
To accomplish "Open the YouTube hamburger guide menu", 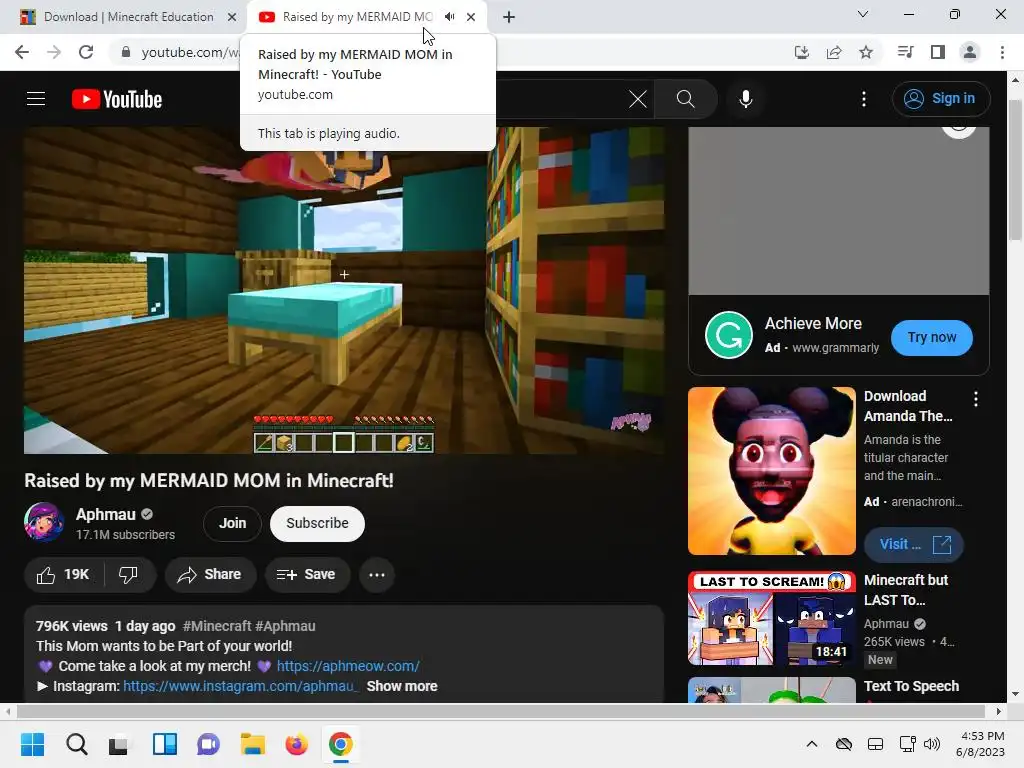I will (x=36, y=99).
